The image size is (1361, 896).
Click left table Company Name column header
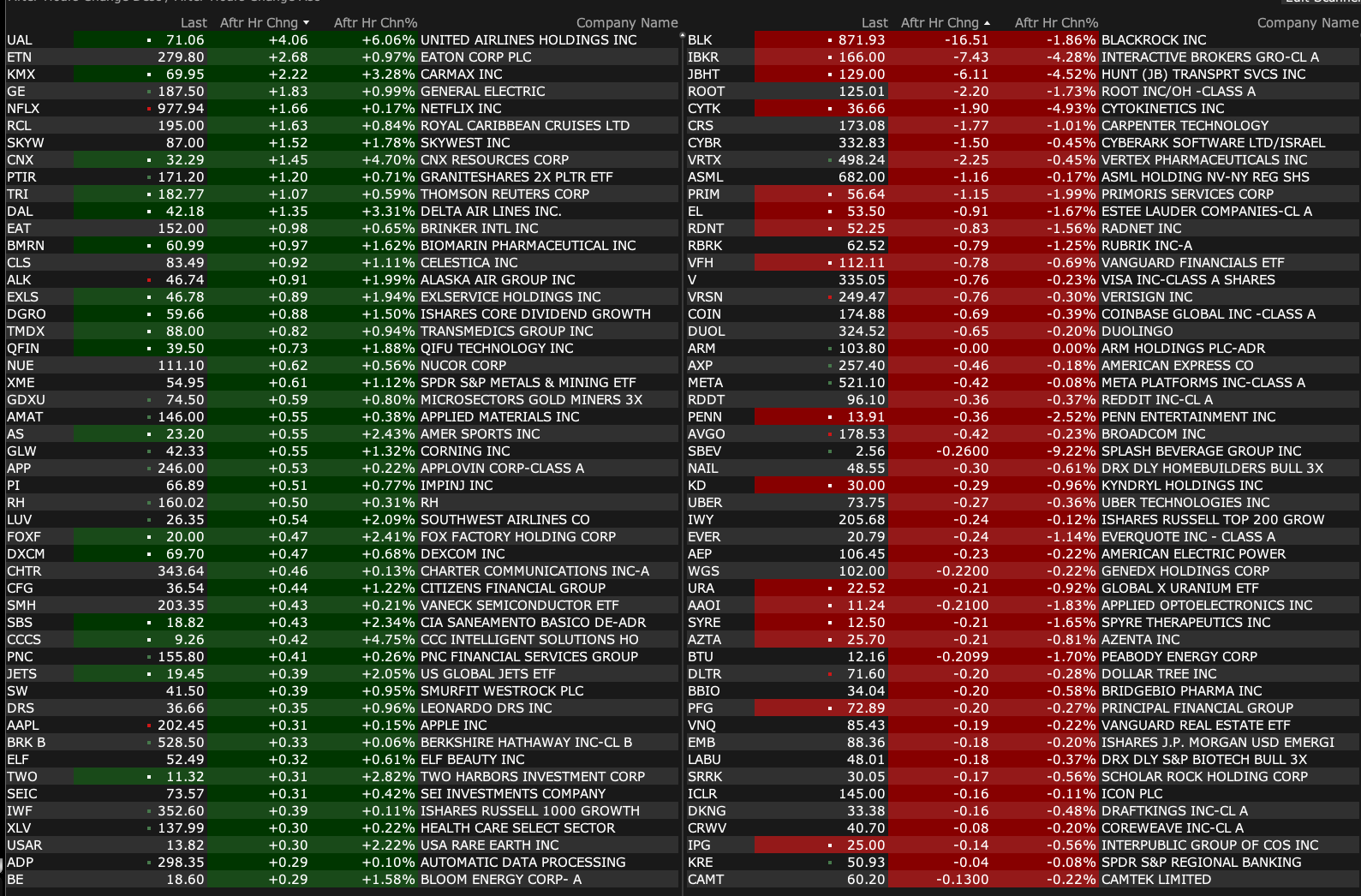[x=626, y=23]
